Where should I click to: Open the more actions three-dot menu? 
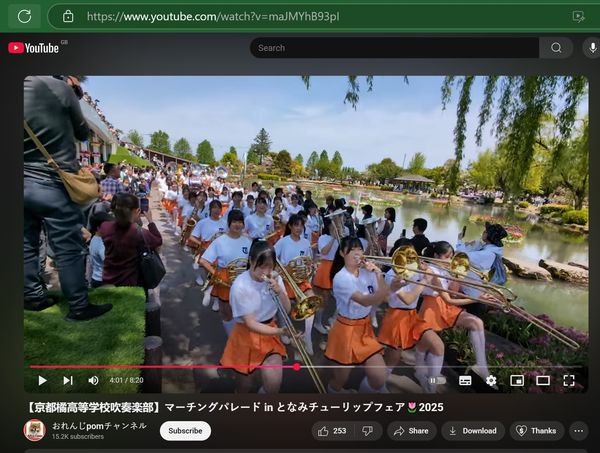point(579,431)
